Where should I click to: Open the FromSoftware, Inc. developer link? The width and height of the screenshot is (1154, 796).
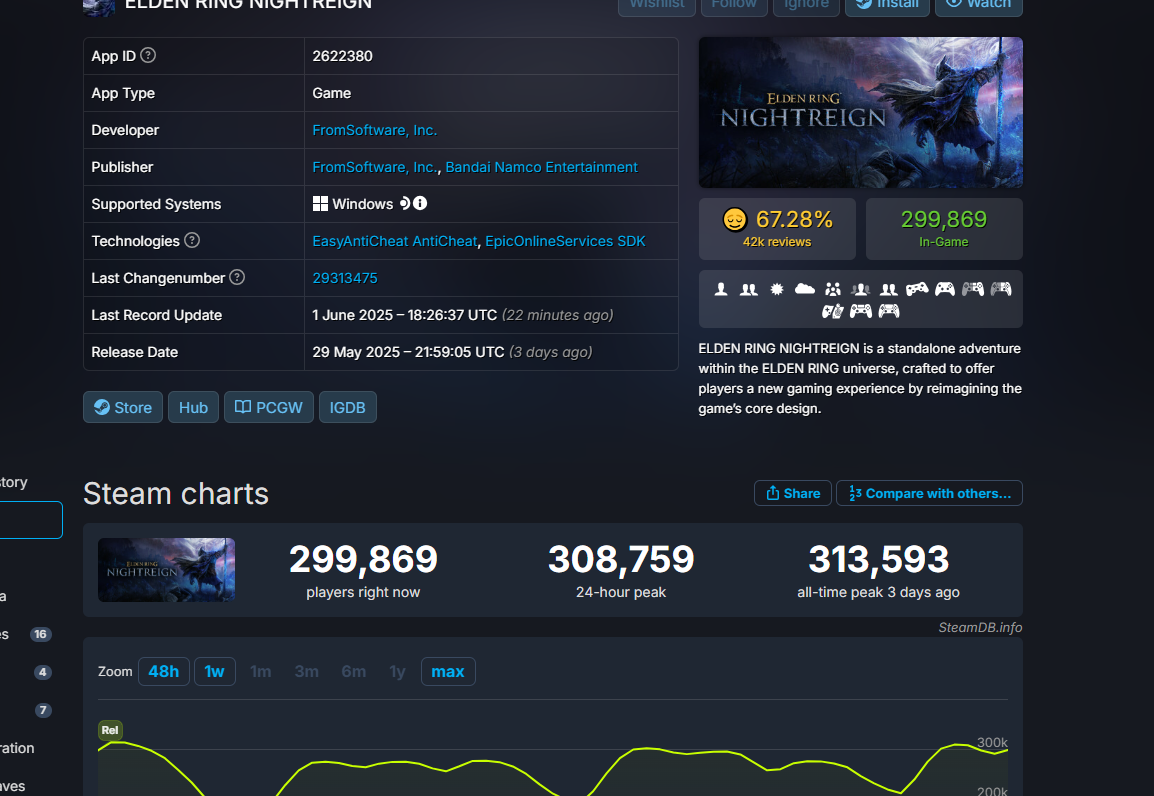(x=375, y=130)
